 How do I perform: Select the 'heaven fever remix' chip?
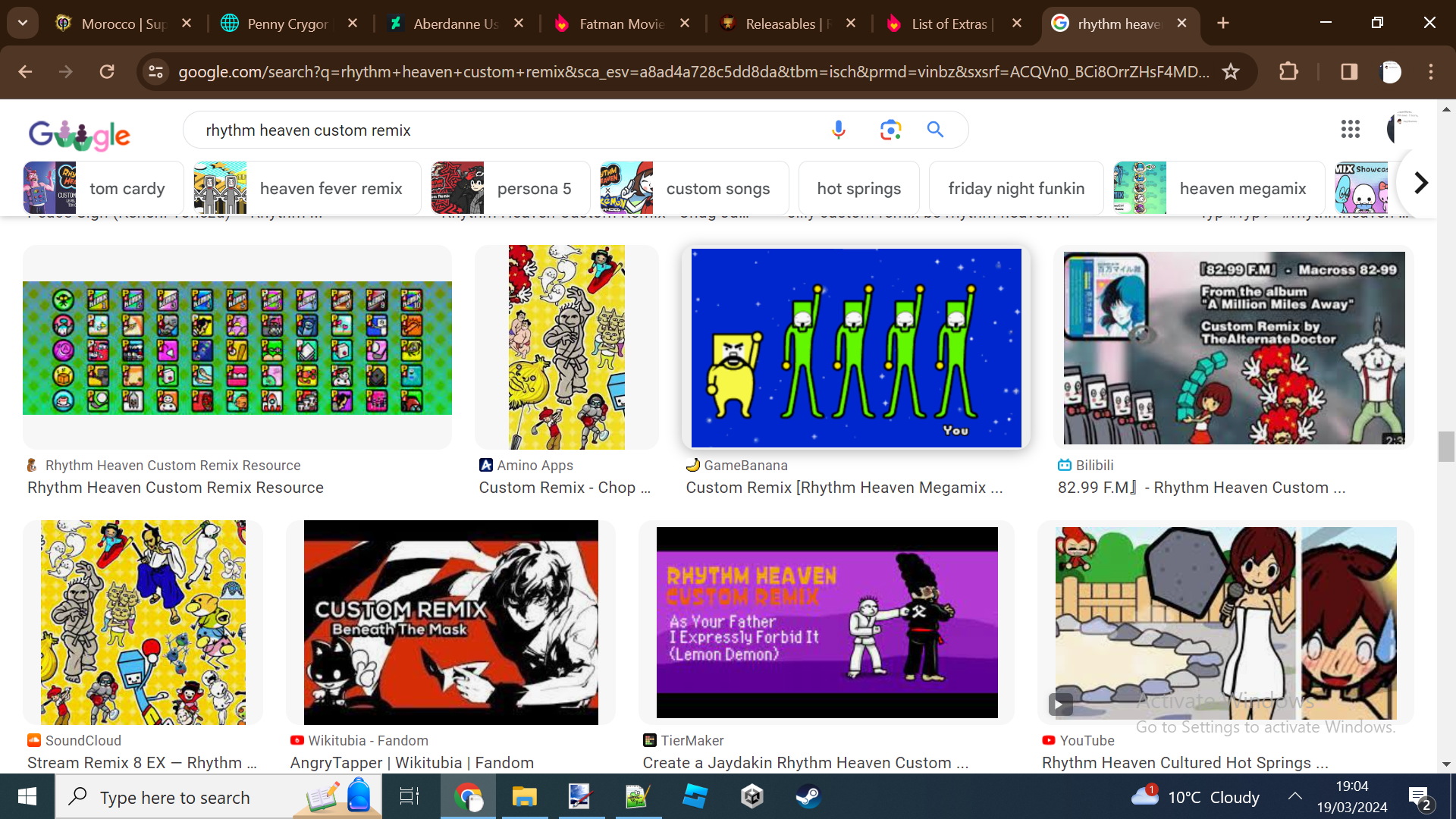coord(307,188)
